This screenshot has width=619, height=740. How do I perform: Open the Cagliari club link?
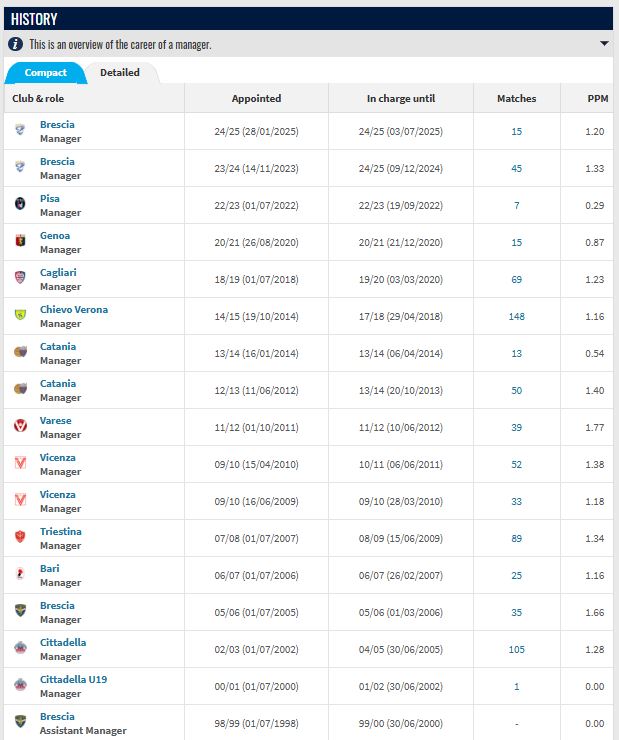[58, 272]
